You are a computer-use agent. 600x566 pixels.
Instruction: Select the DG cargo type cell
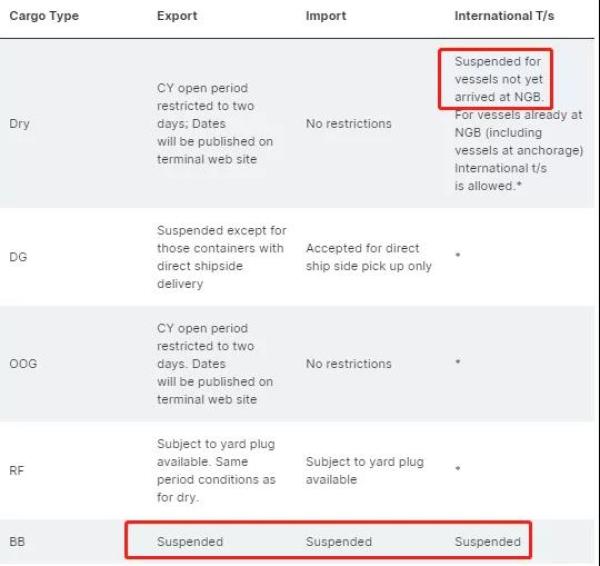coord(18,257)
